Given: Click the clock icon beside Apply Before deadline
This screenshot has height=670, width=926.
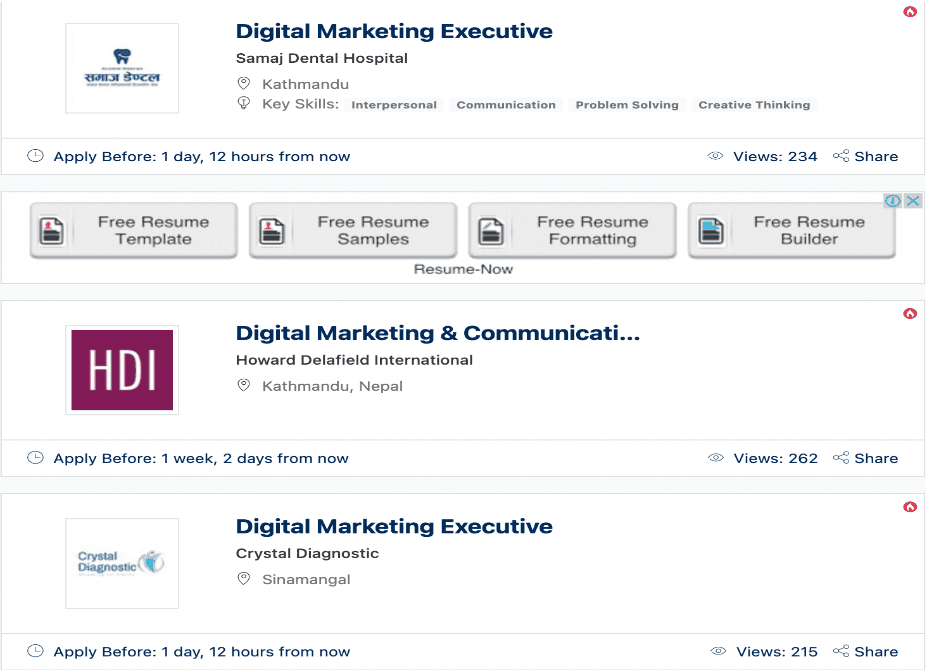Looking at the screenshot, I should pyautogui.click(x=35, y=156).
